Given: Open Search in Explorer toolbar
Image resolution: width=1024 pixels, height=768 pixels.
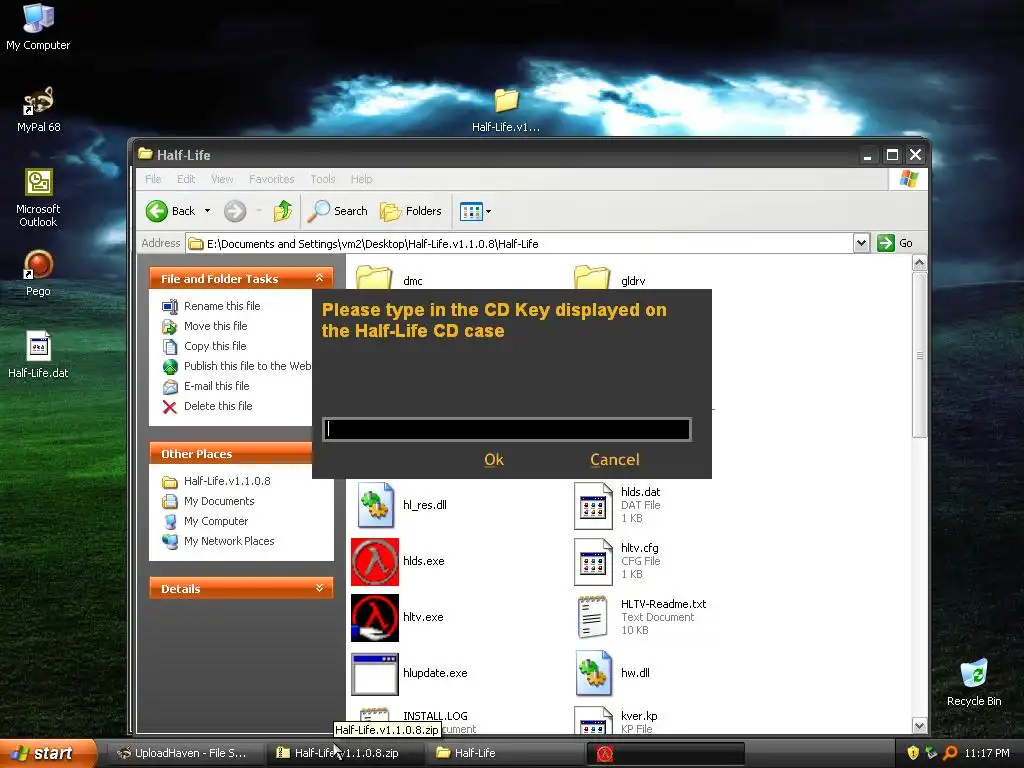Looking at the screenshot, I should [x=338, y=211].
